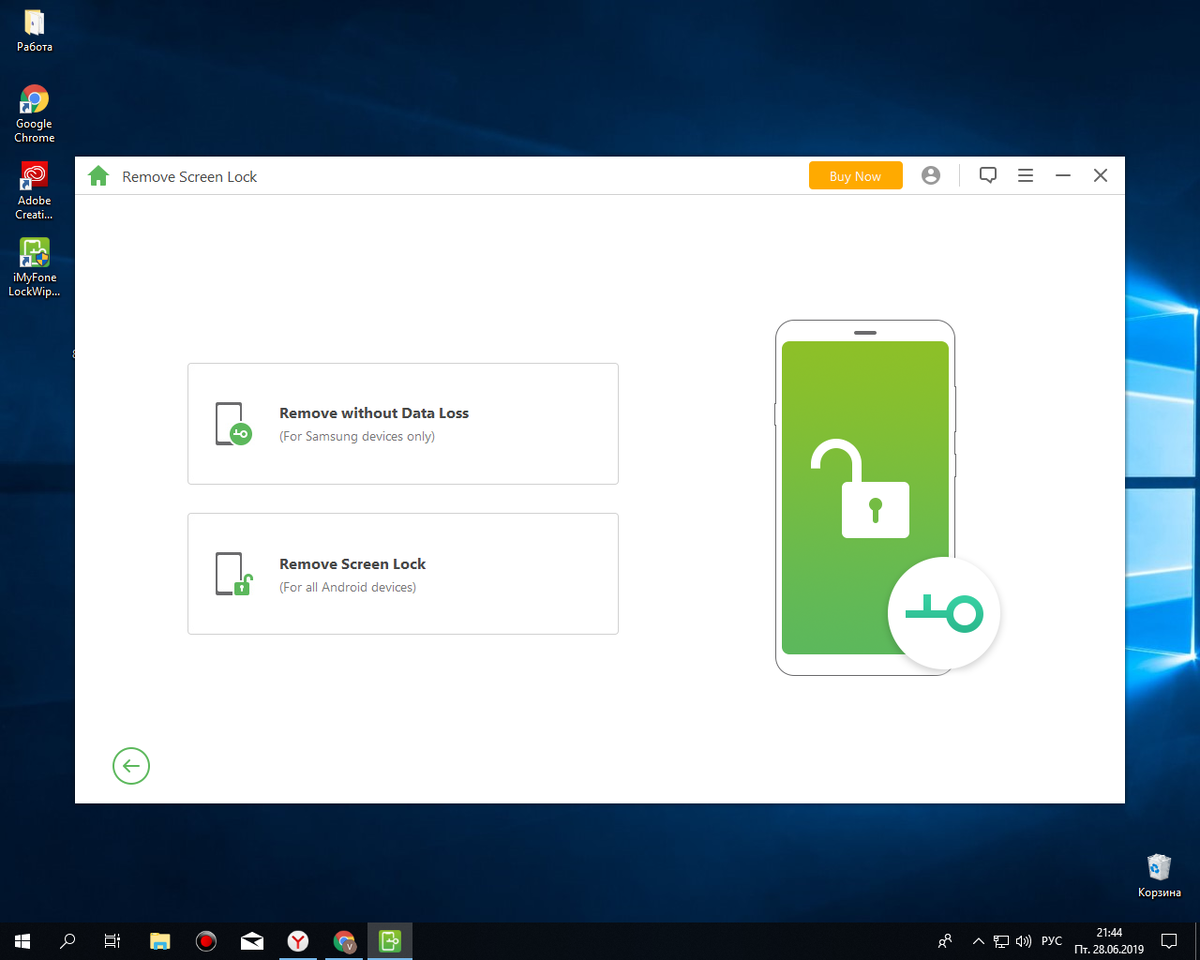Open the clock showing 21:44
The width and height of the screenshot is (1200, 960).
pyautogui.click(x=1108, y=940)
